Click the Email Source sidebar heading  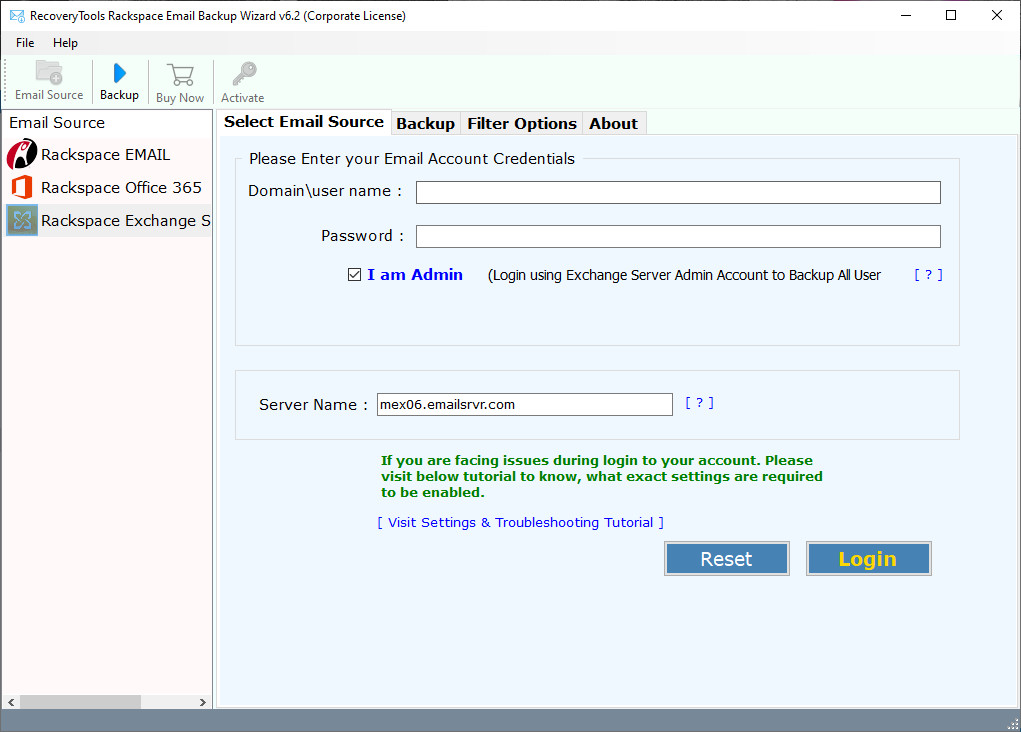coord(57,123)
